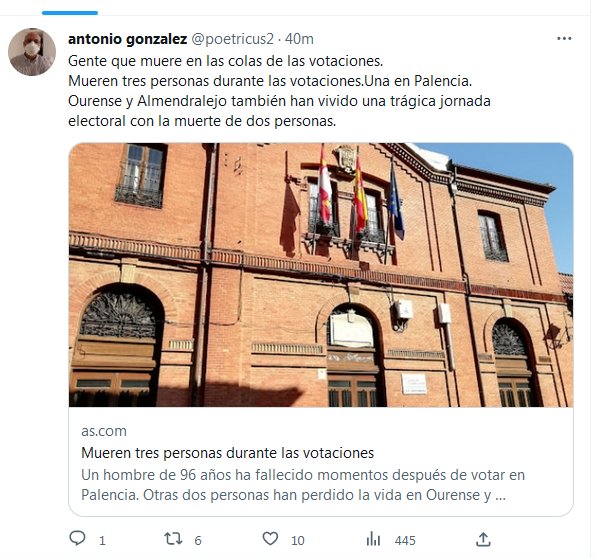Open the @poetricus2 handle link
Screen dimensions: 596x558
coord(232,39)
